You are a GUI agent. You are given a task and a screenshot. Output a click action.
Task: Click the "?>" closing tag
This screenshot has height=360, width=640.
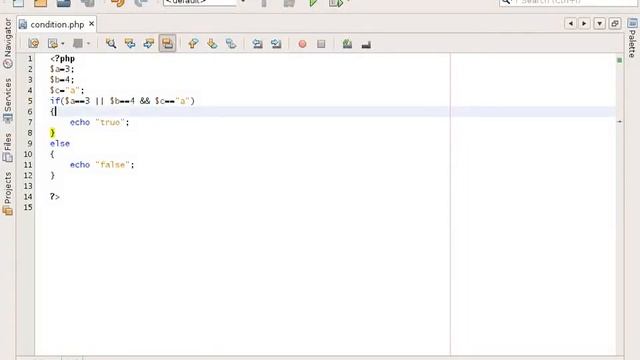tap(55, 196)
